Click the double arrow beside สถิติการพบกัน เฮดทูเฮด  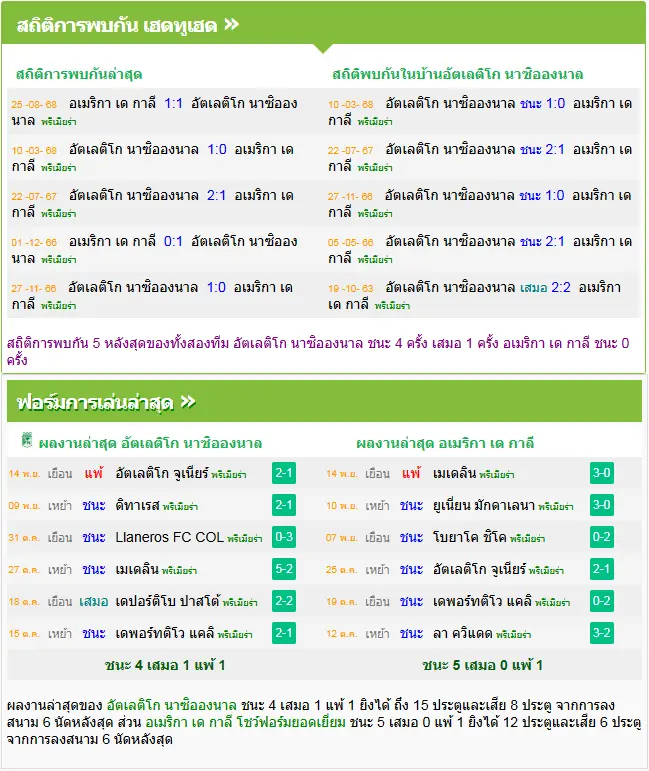(x=232, y=24)
